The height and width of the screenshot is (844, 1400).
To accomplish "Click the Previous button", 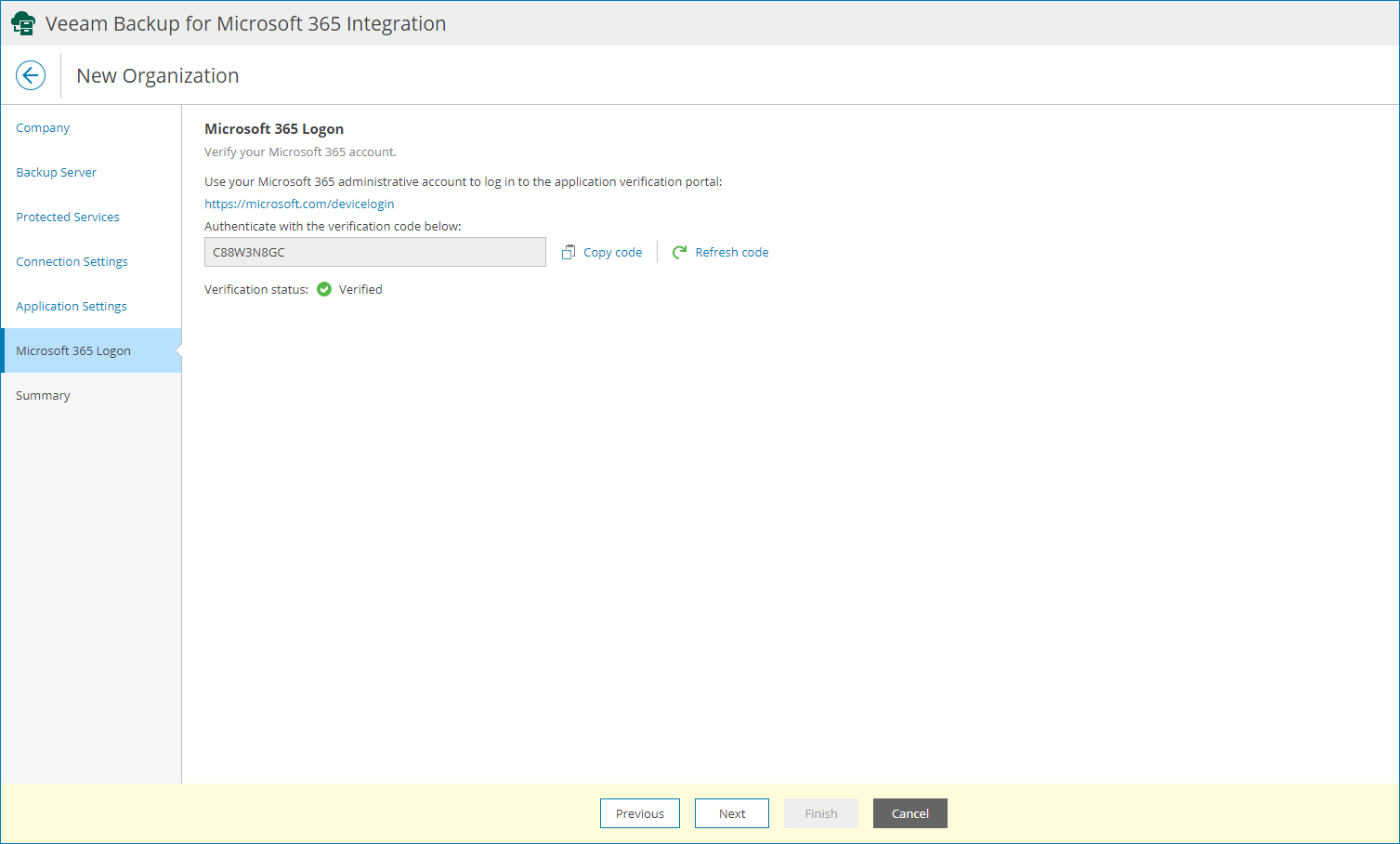I will tap(640, 813).
